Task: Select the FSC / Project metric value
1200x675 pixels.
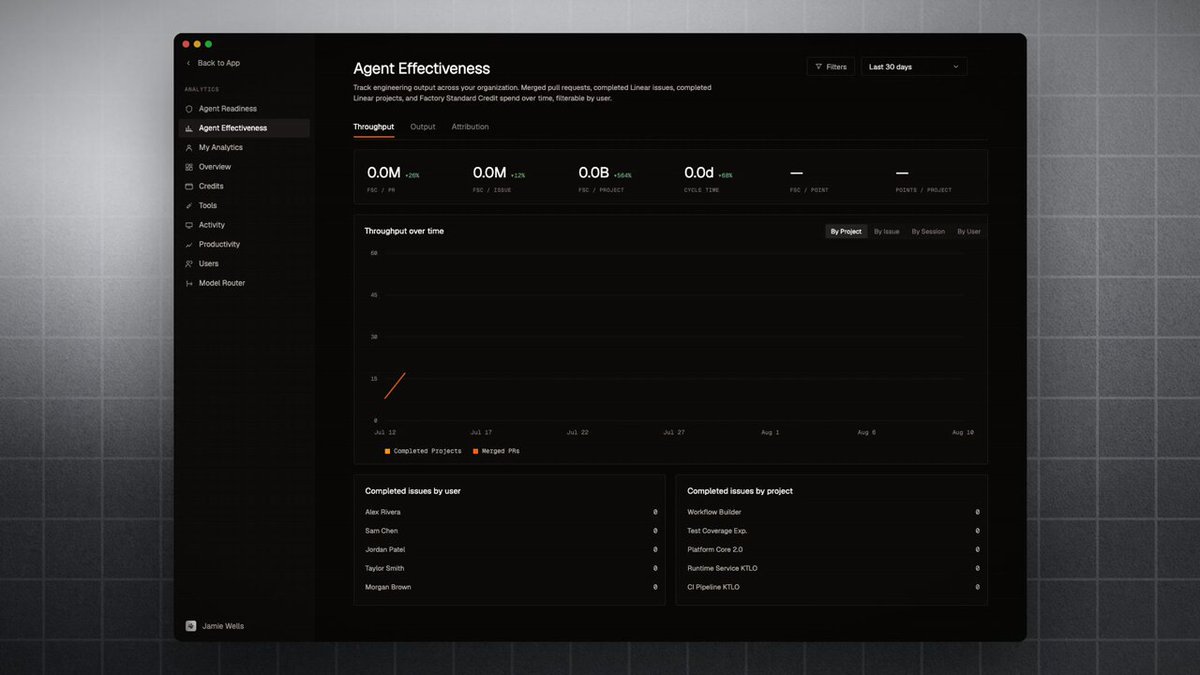Action: [x=594, y=173]
